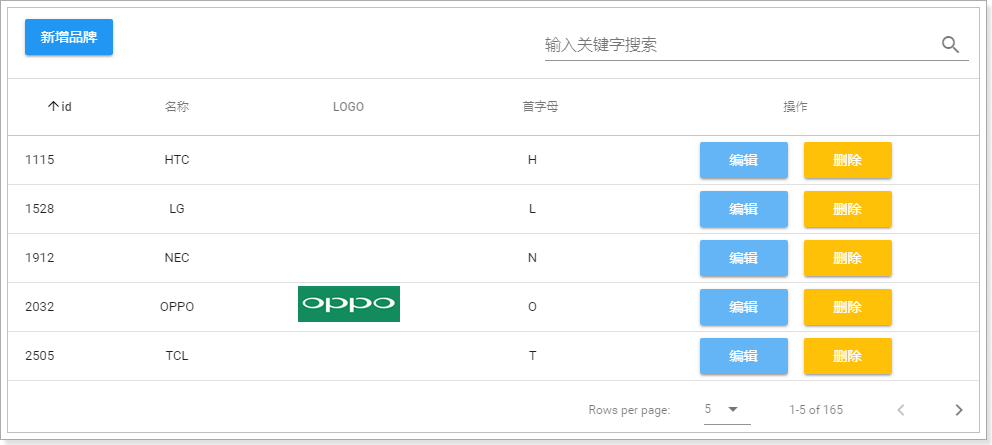Delete the TCL brand row
The height and width of the screenshot is (445, 992).
coord(847,356)
